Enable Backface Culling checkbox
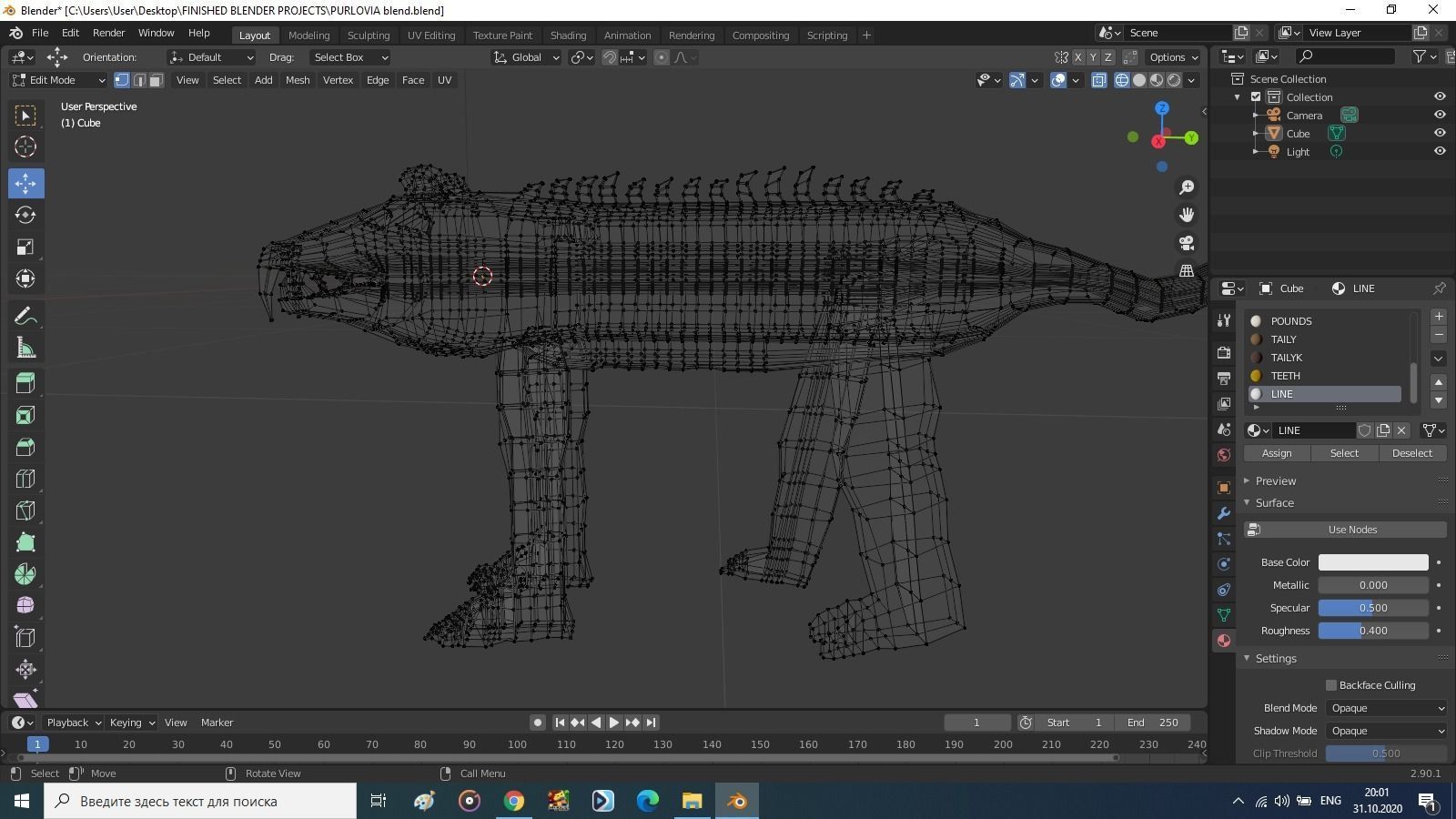 pyautogui.click(x=1331, y=685)
